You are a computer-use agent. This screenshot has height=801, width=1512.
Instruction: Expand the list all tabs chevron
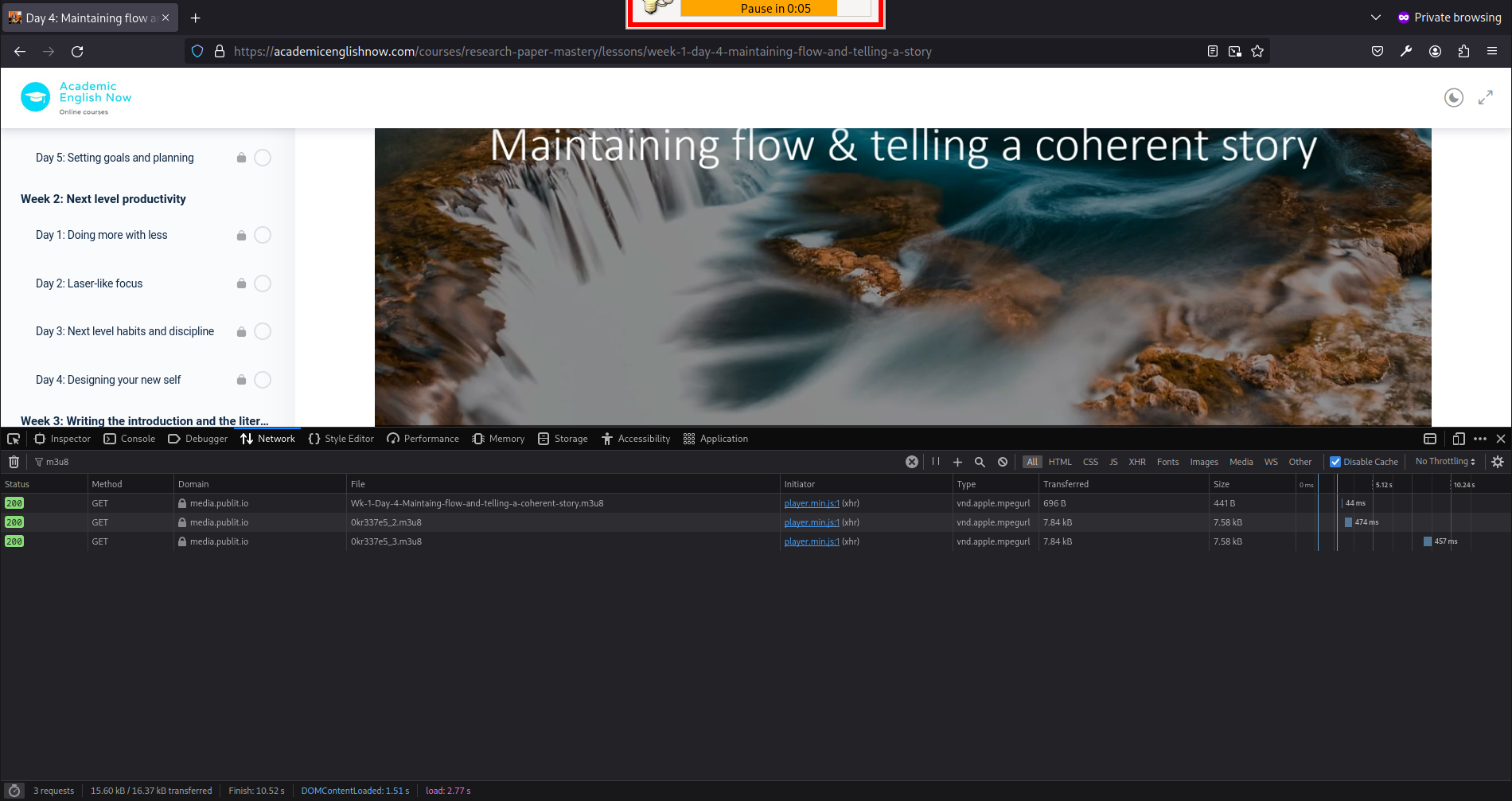[x=1376, y=18]
